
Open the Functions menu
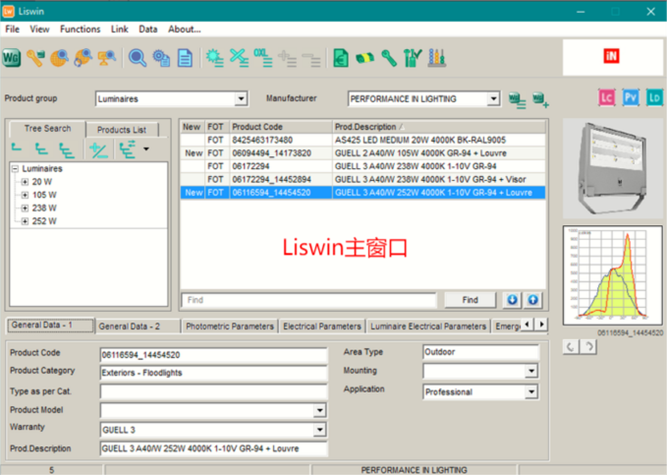click(80, 29)
